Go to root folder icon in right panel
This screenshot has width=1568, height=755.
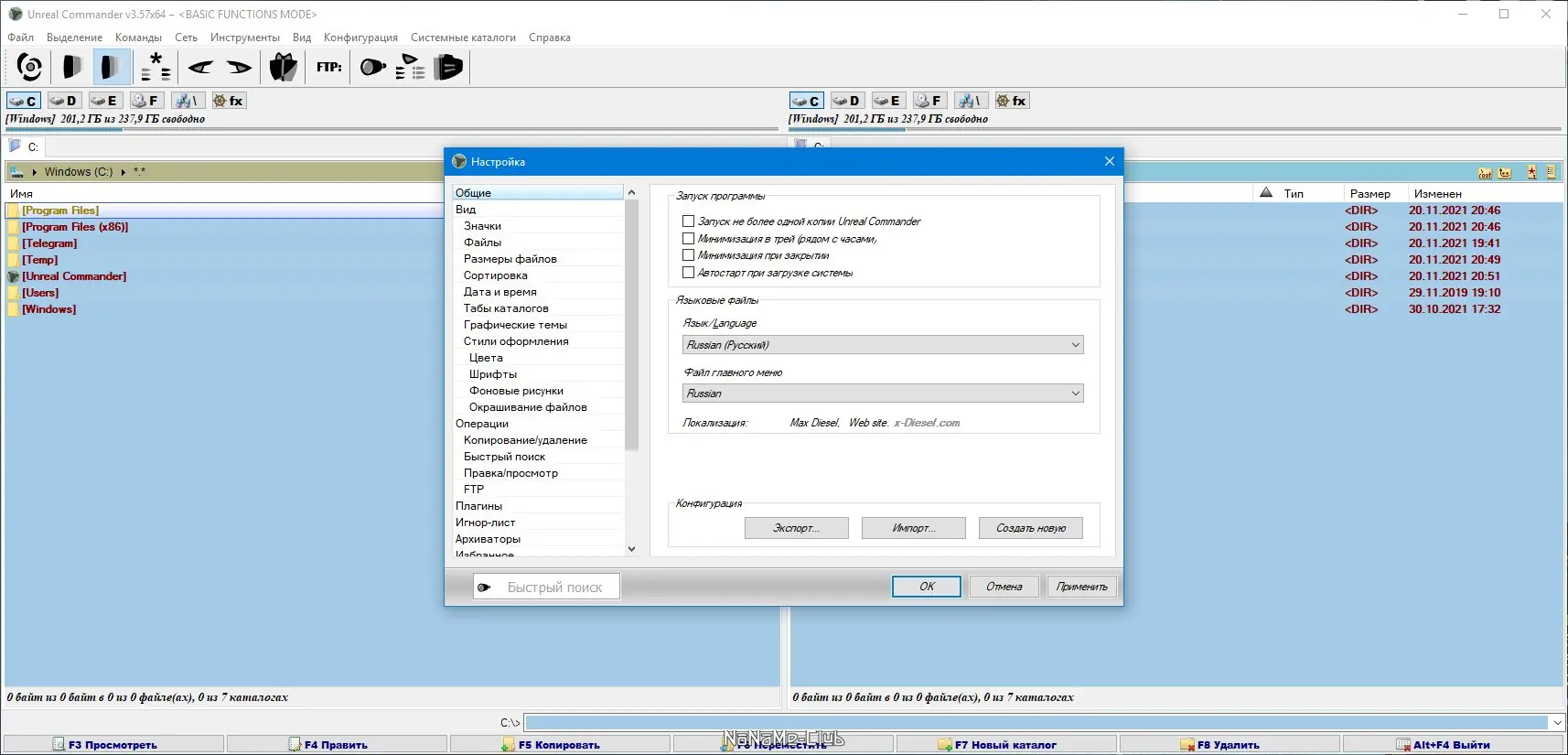[x=1485, y=172]
